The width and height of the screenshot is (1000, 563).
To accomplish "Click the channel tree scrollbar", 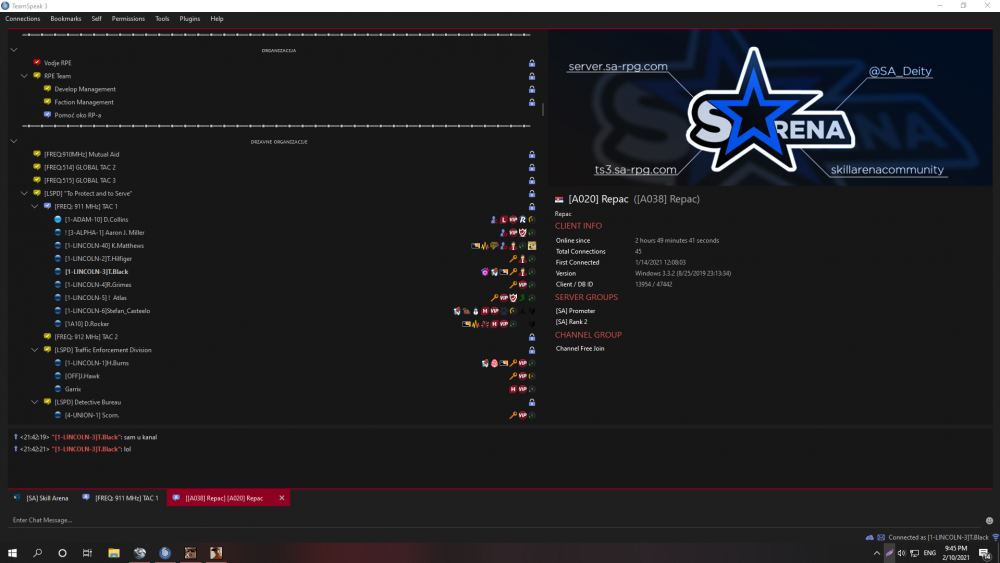I will pyautogui.click(x=543, y=109).
